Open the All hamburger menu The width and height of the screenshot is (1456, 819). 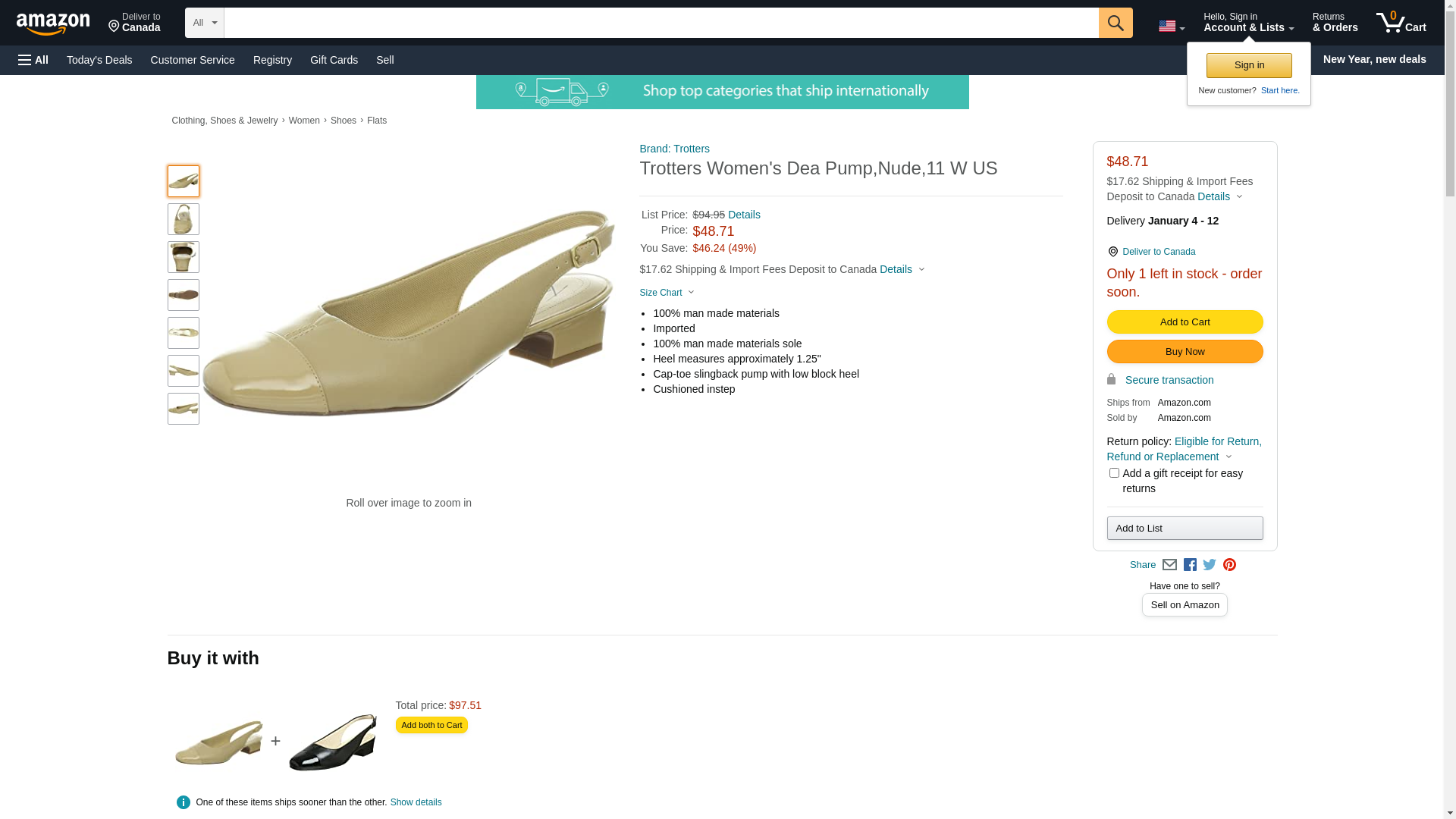pos(33,60)
